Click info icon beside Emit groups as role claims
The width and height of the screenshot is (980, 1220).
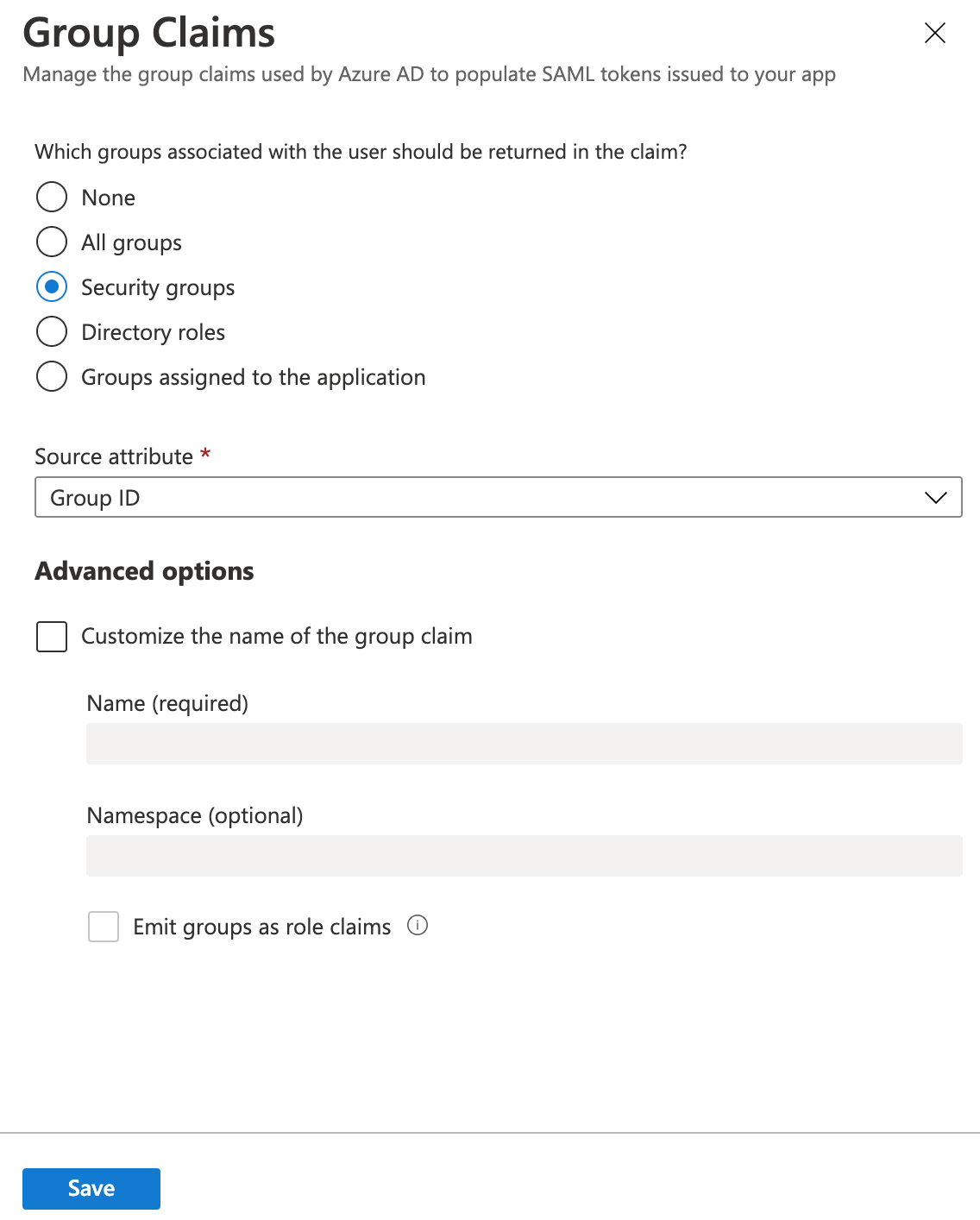click(418, 926)
